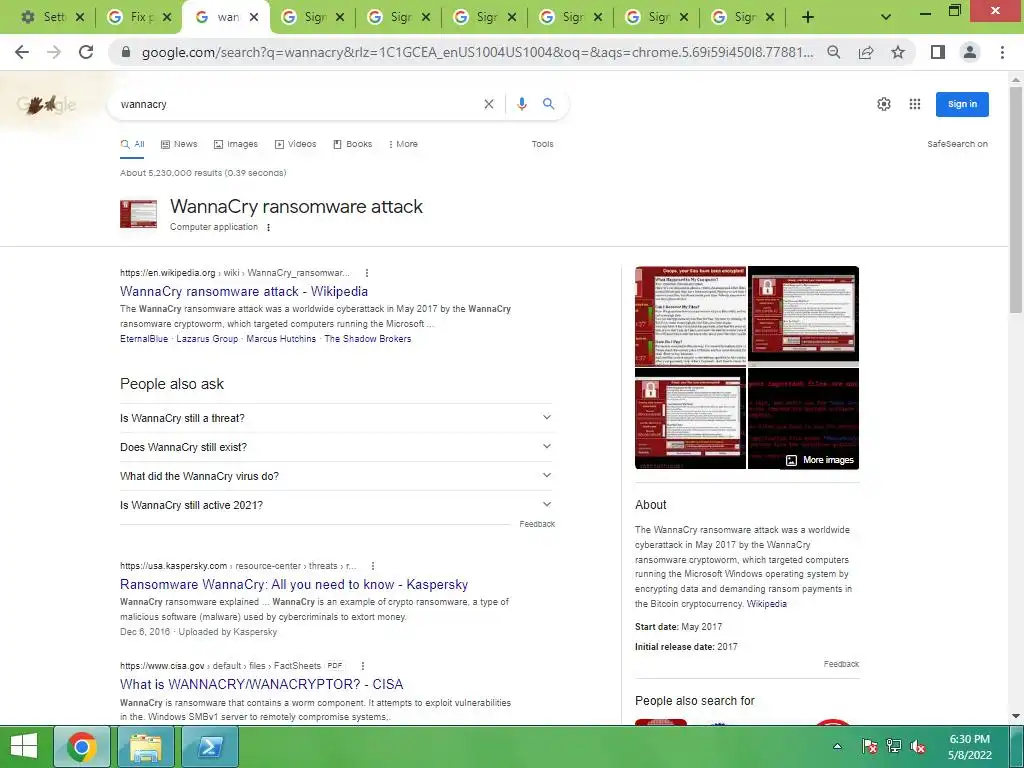Expand "Does WannaCry still exist?"
This screenshot has height=768, width=1024.
(x=336, y=447)
